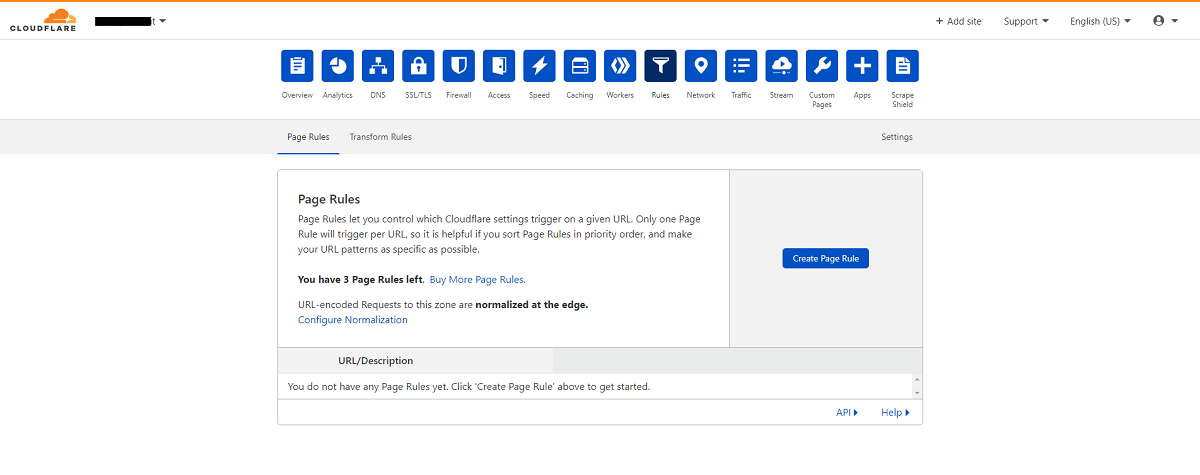Open the Caching drive icon

point(580,66)
